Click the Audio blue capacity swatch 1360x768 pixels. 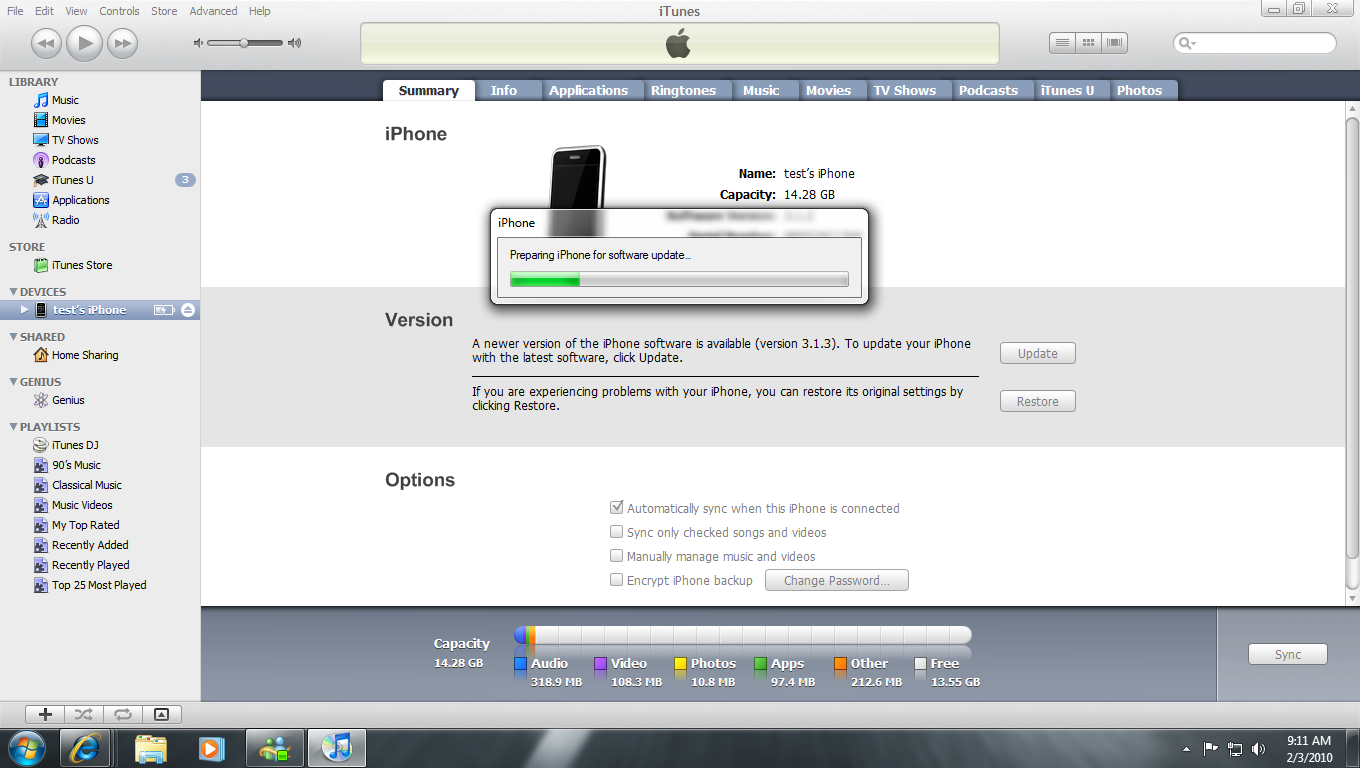tap(520, 663)
